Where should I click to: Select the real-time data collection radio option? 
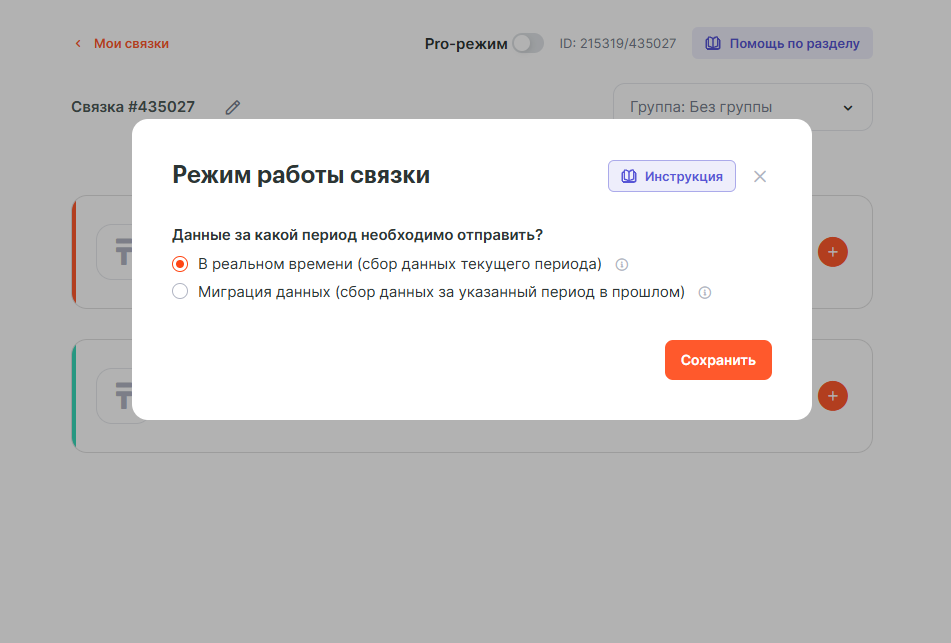[x=180, y=264]
